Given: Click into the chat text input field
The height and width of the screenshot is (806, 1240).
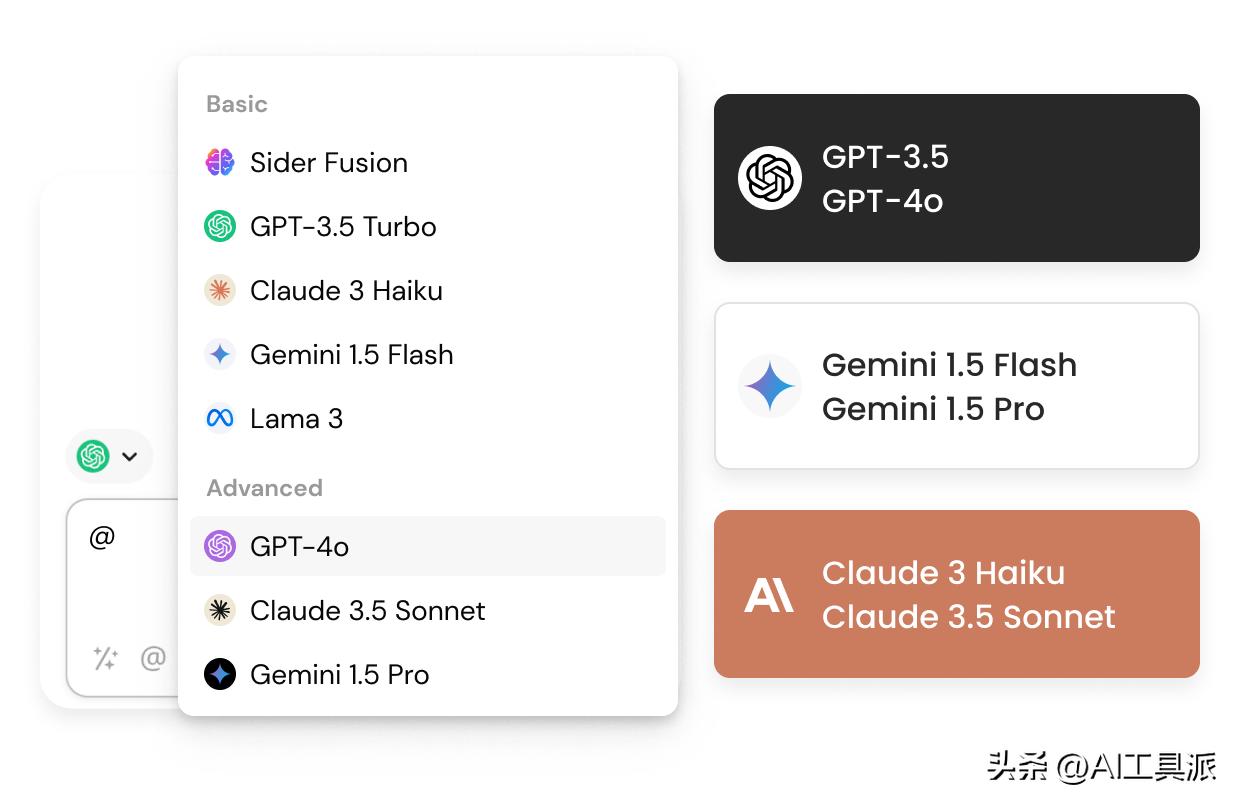Looking at the screenshot, I should point(125,570).
